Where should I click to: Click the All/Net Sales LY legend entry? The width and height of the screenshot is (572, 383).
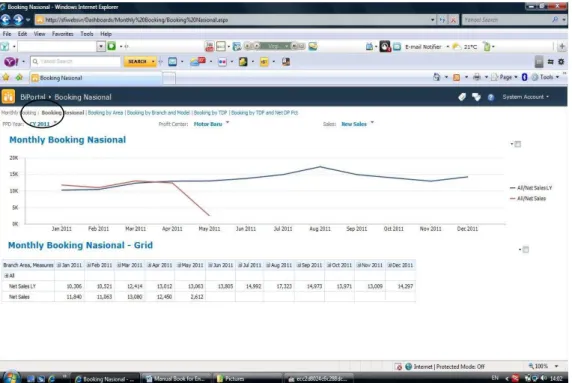click(531, 188)
